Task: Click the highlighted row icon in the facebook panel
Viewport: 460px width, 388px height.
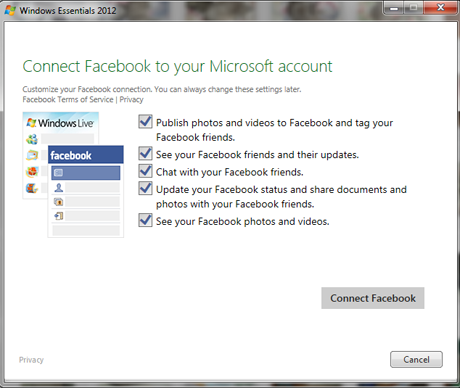Action: click(x=58, y=173)
